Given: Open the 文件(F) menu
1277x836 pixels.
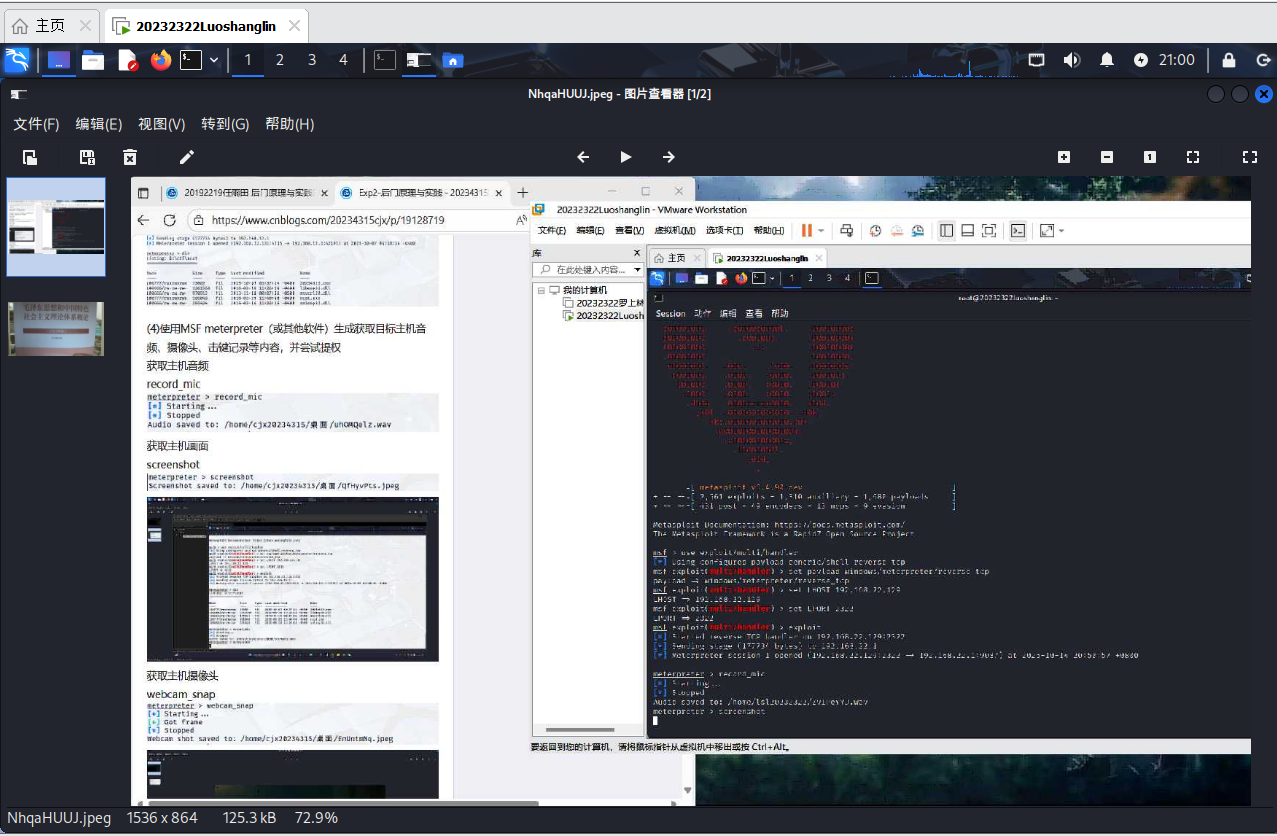Looking at the screenshot, I should [x=36, y=124].
